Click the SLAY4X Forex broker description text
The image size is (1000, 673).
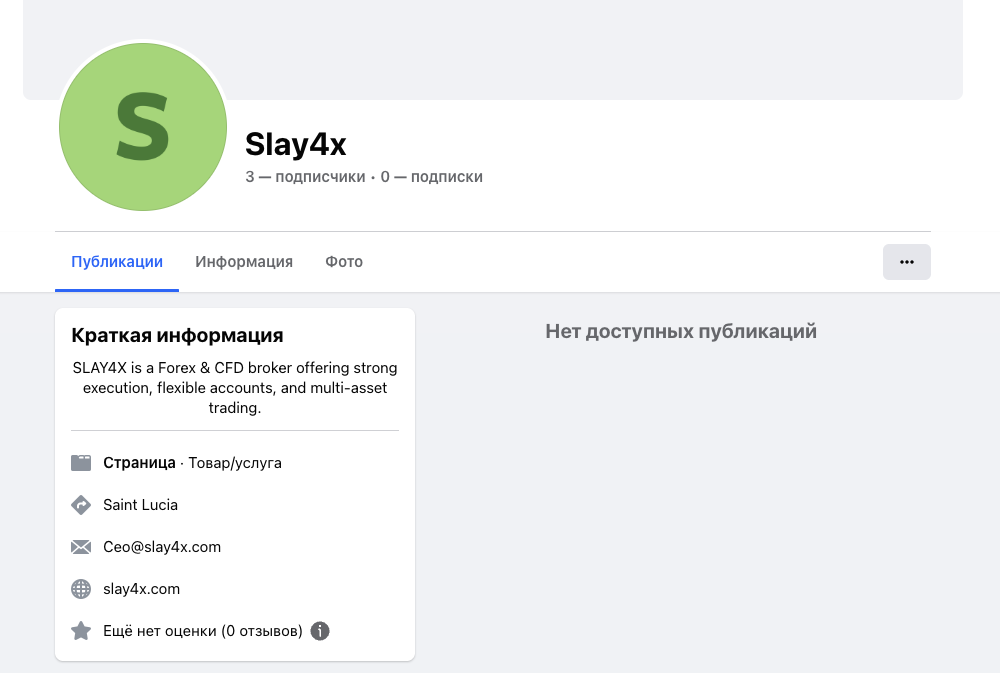click(x=235, y=388)
